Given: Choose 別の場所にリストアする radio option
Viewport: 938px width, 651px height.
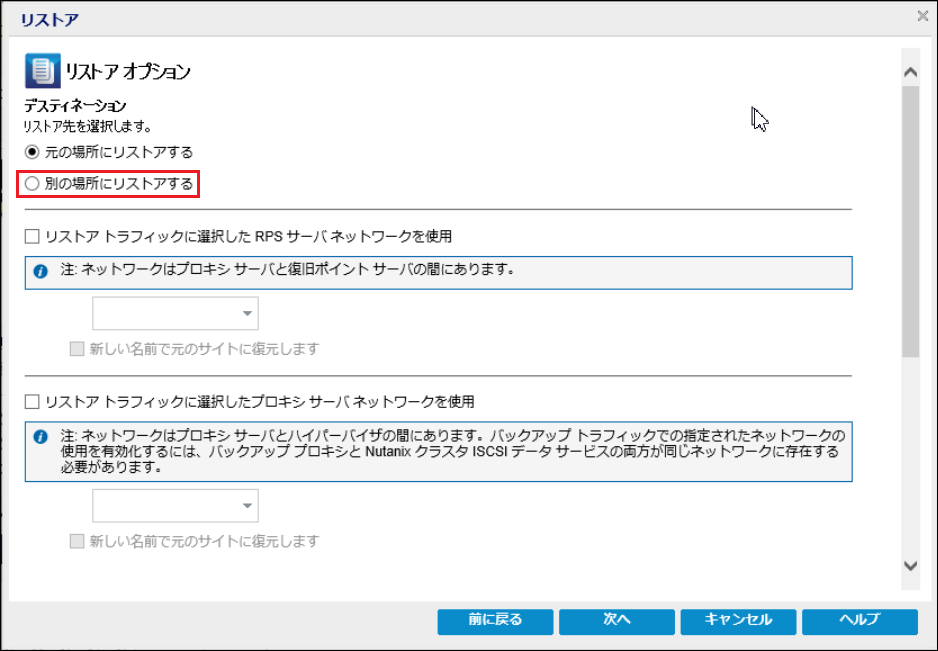Looking at the screenshot, I should pos(33,183).
